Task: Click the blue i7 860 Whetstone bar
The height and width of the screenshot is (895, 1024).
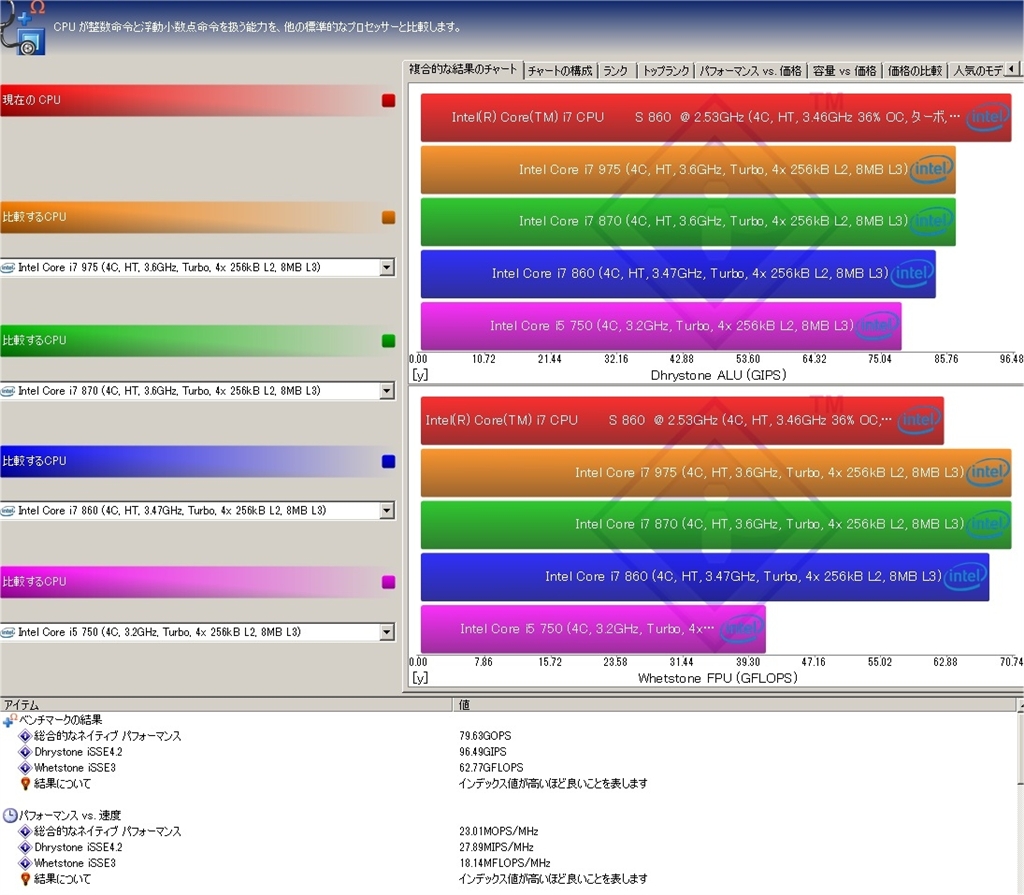Action: [705, 577]
